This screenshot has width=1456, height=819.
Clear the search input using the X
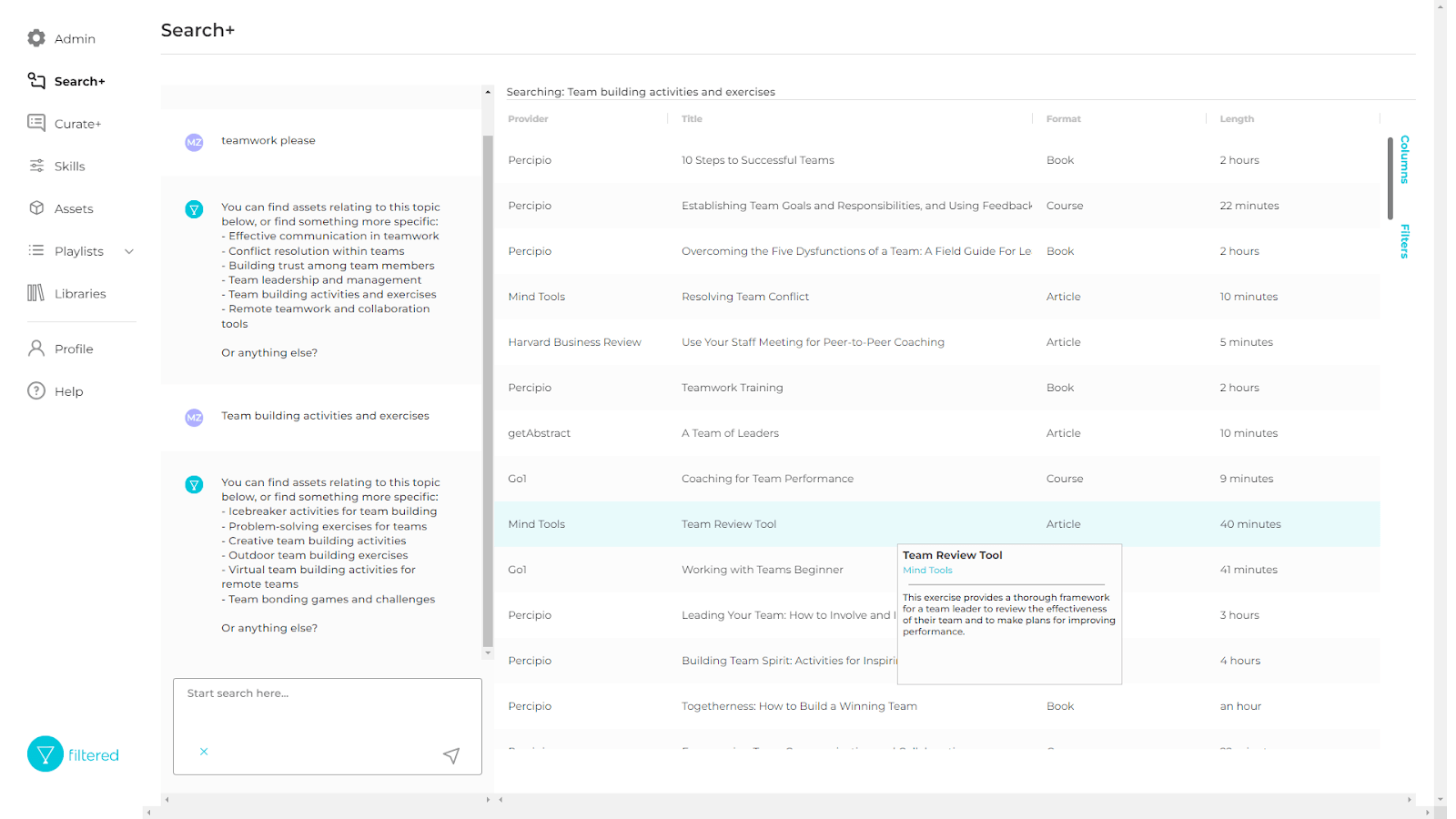pos(204,752)
